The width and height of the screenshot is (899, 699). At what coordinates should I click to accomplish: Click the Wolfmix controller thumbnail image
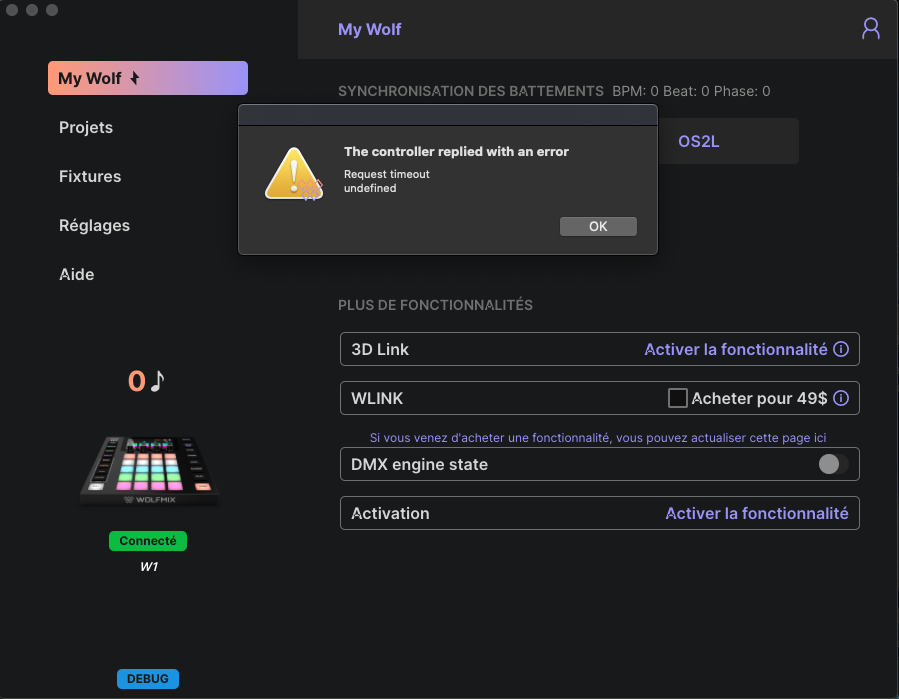pos(149,470)
